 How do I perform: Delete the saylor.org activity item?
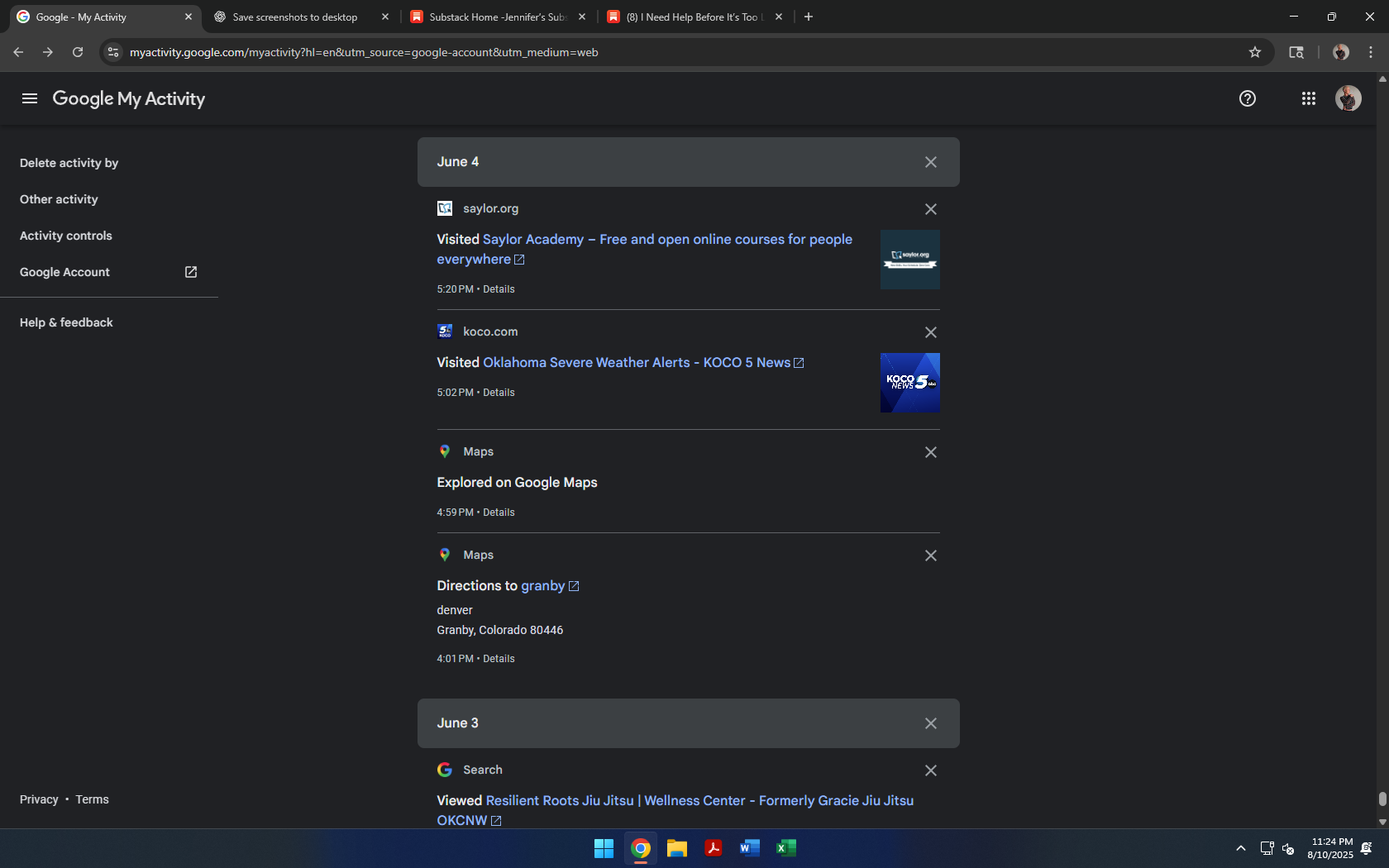point(931,209)
